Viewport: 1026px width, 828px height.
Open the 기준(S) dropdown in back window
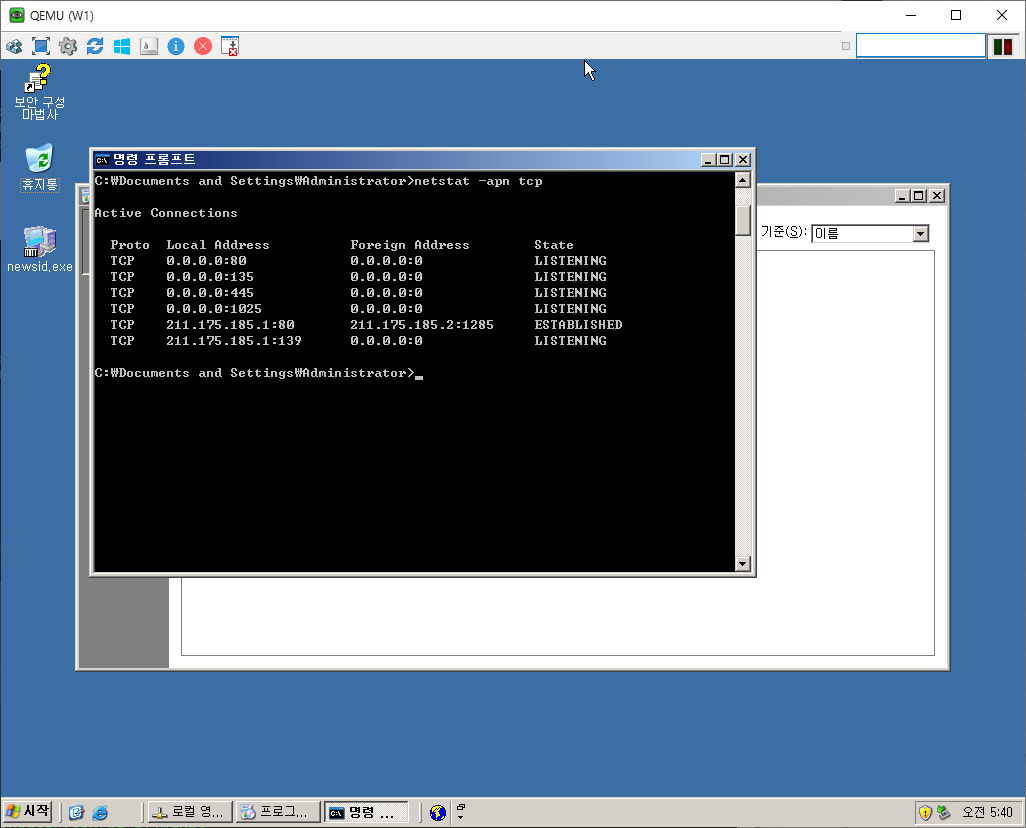[921, 234]
